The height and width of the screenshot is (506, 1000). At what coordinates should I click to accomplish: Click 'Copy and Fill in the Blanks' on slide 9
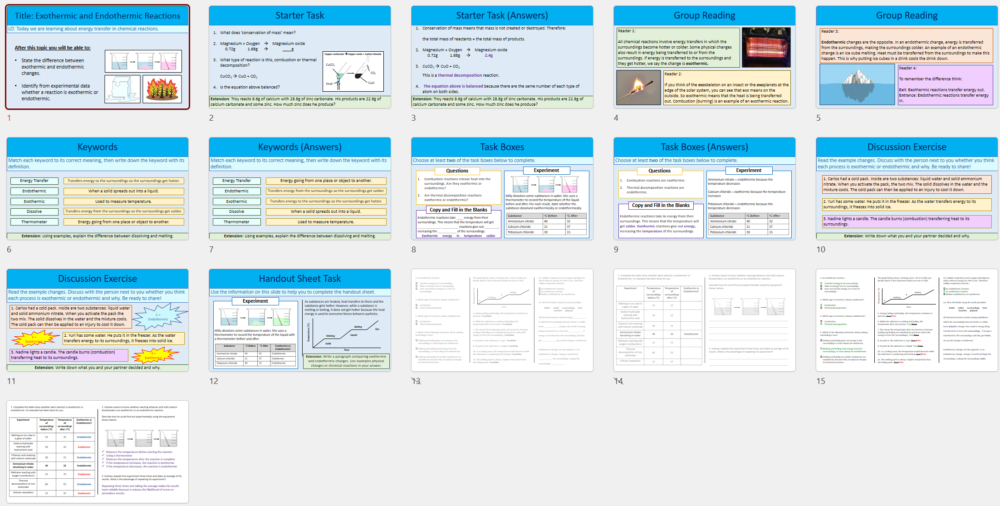click(x=661, y=205)
